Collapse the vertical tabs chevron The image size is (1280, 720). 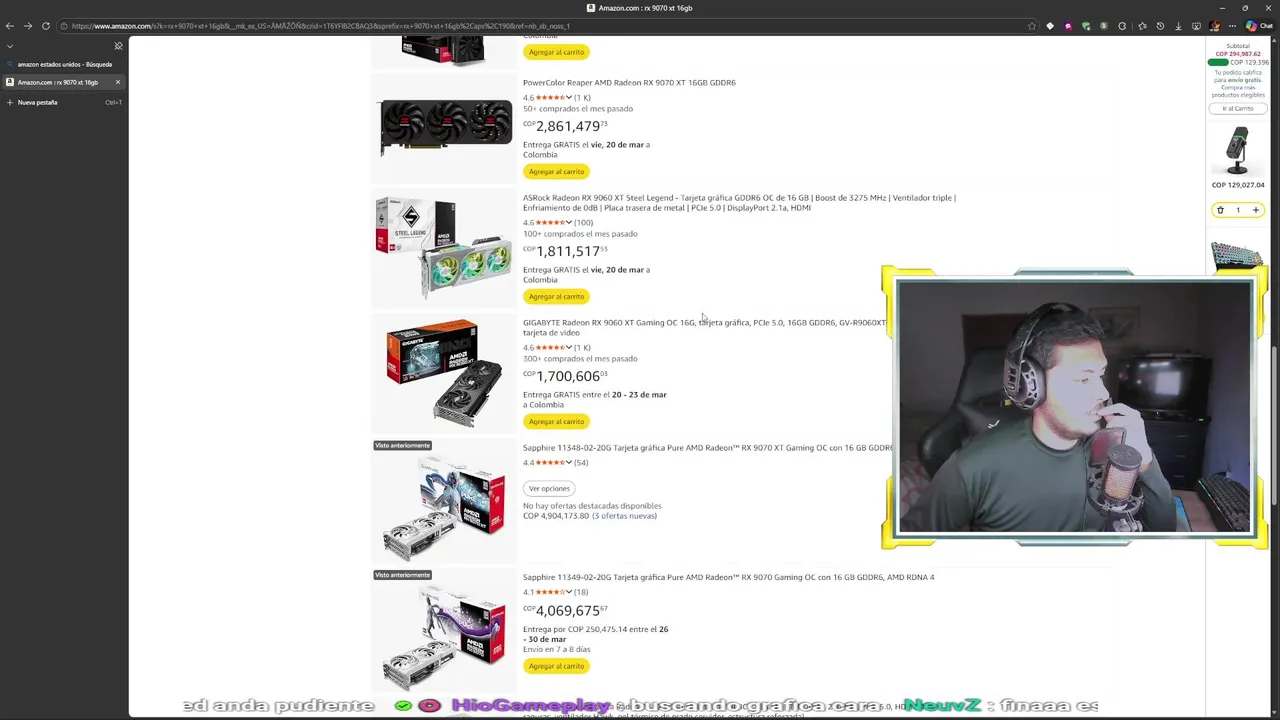point(10,46)
